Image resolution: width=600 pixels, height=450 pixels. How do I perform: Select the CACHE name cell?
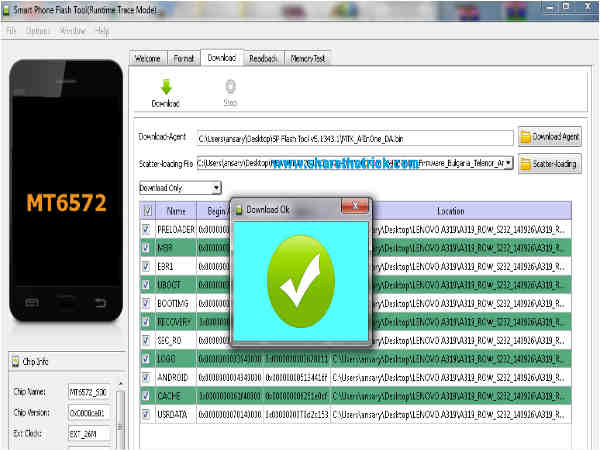click(x=176, y=396)
